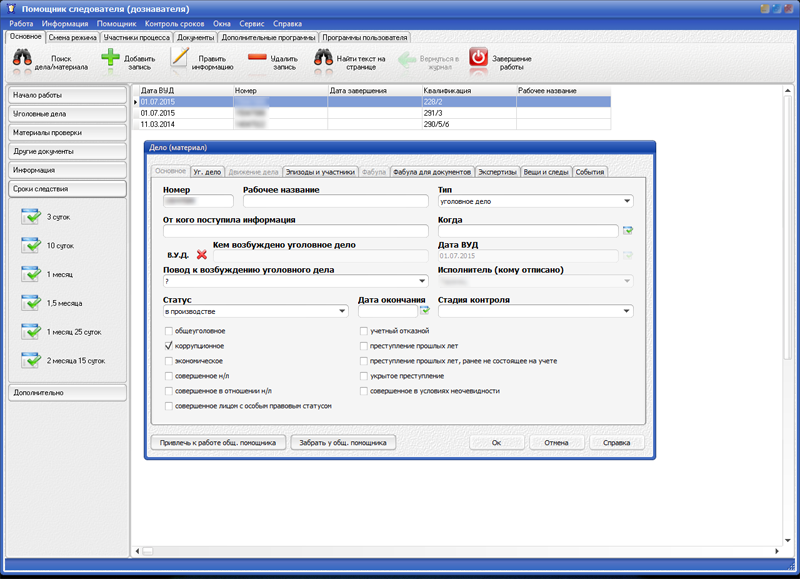
Task: Click the red minus 'Удалить запись' icon
Action: pos(257,59)
